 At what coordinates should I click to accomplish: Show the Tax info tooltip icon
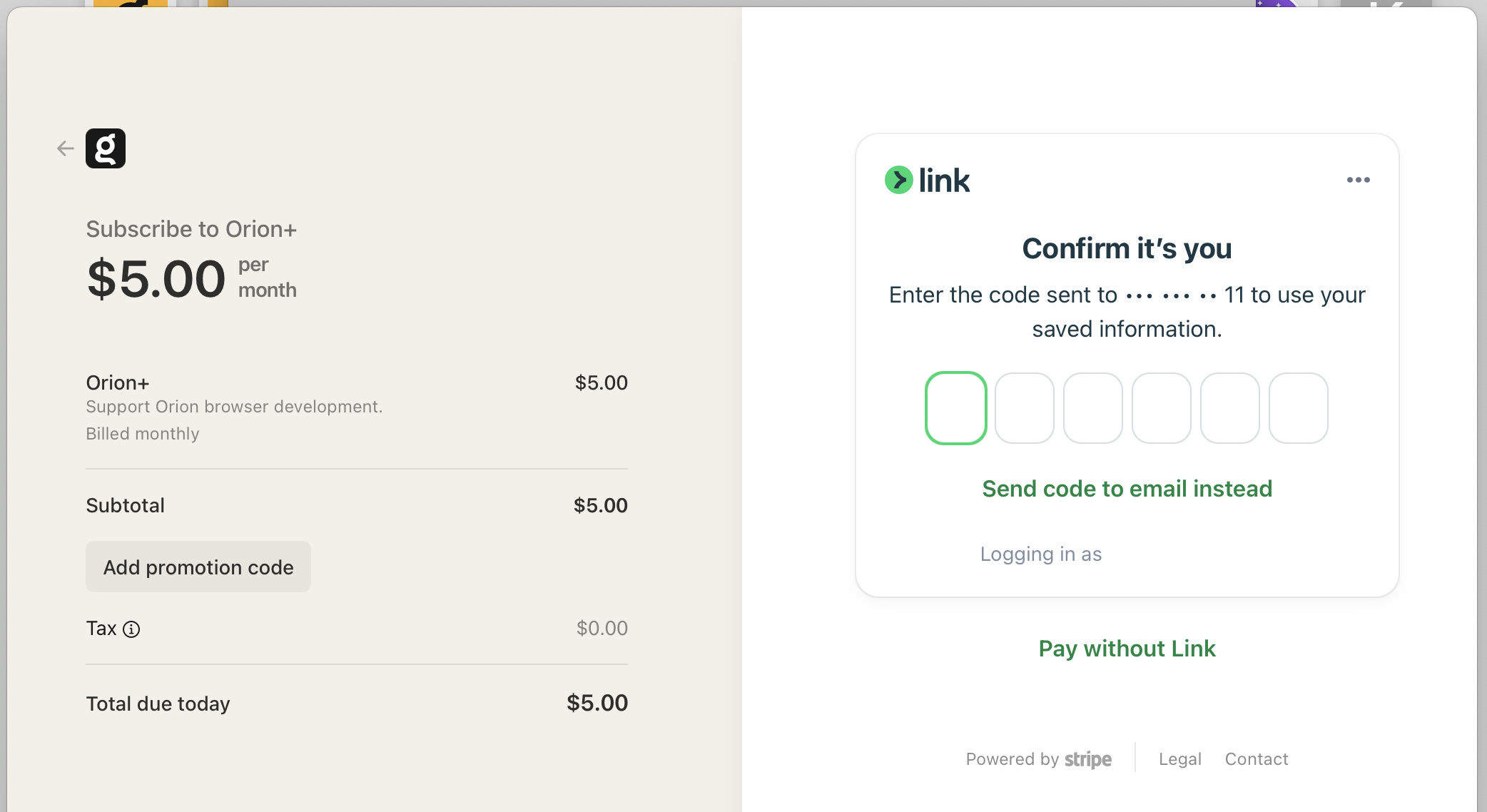131,629
